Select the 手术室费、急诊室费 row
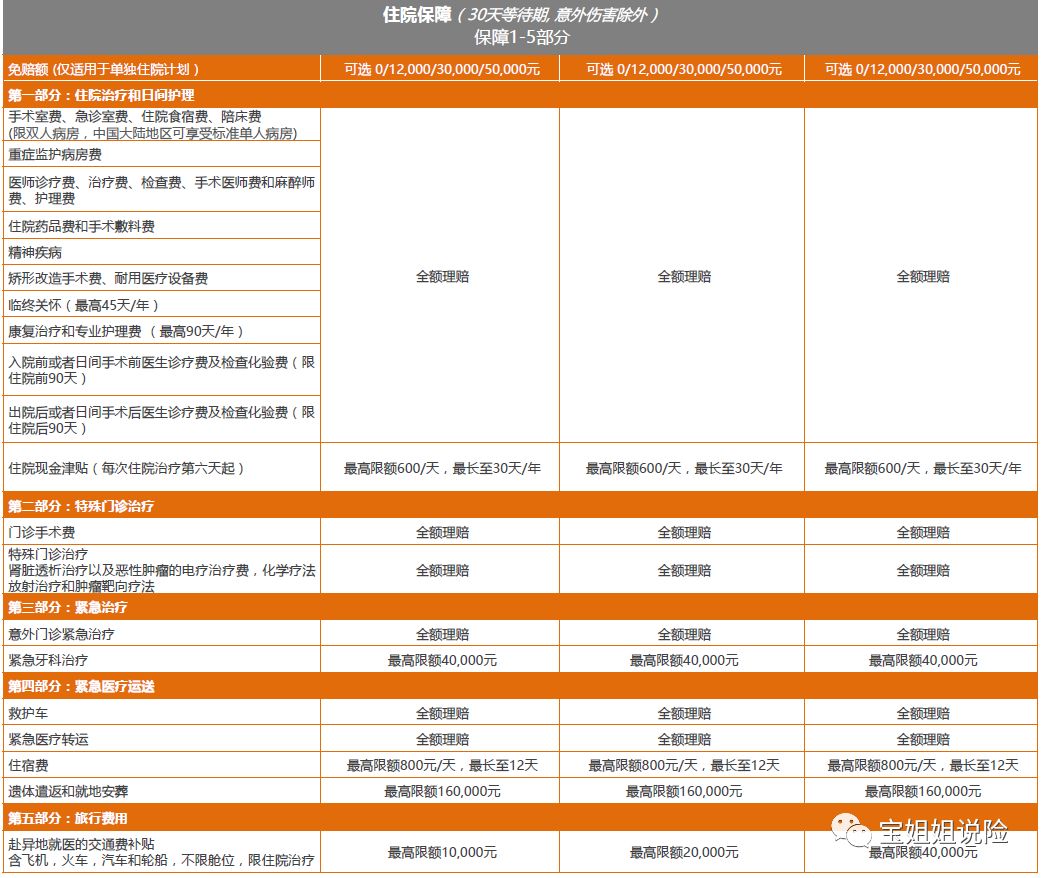The height and width of the screenshot is (878, 1042). click(x=161, y=124)
